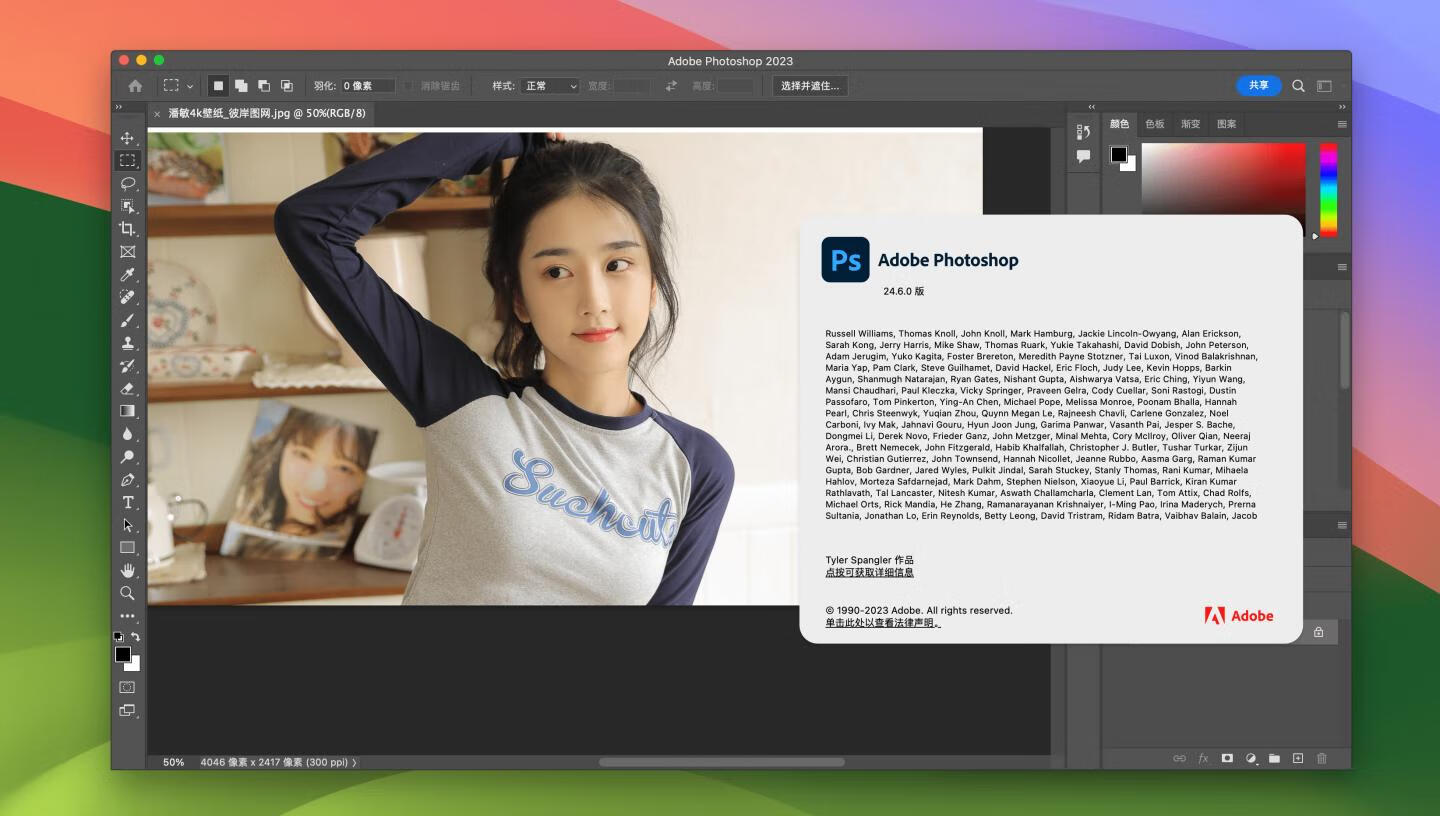Select the Dodge tool
This screenshot has width=1440, height=816.
pyautogui.click(x=127, y=457)
